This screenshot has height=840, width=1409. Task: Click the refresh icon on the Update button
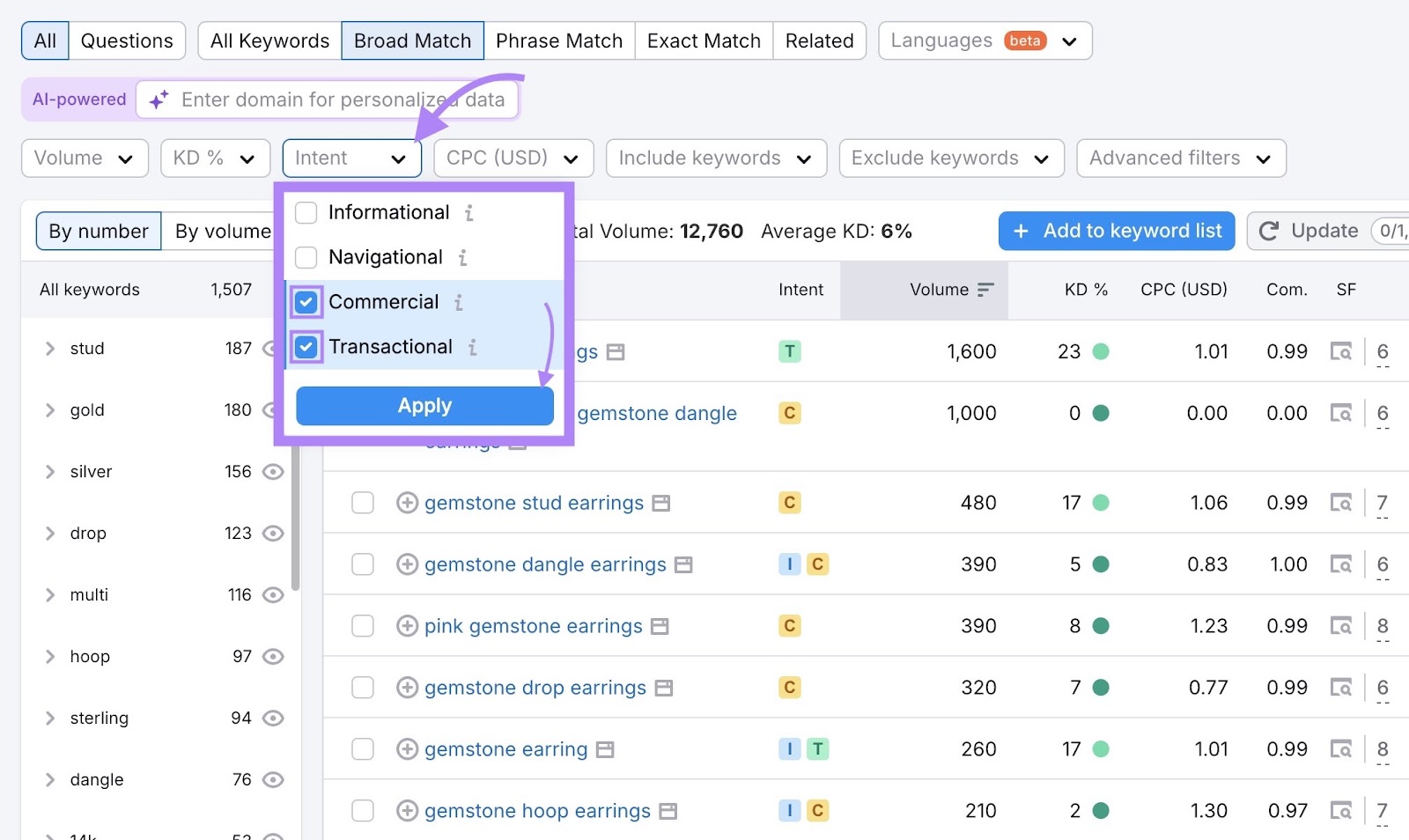(1269, 231)
